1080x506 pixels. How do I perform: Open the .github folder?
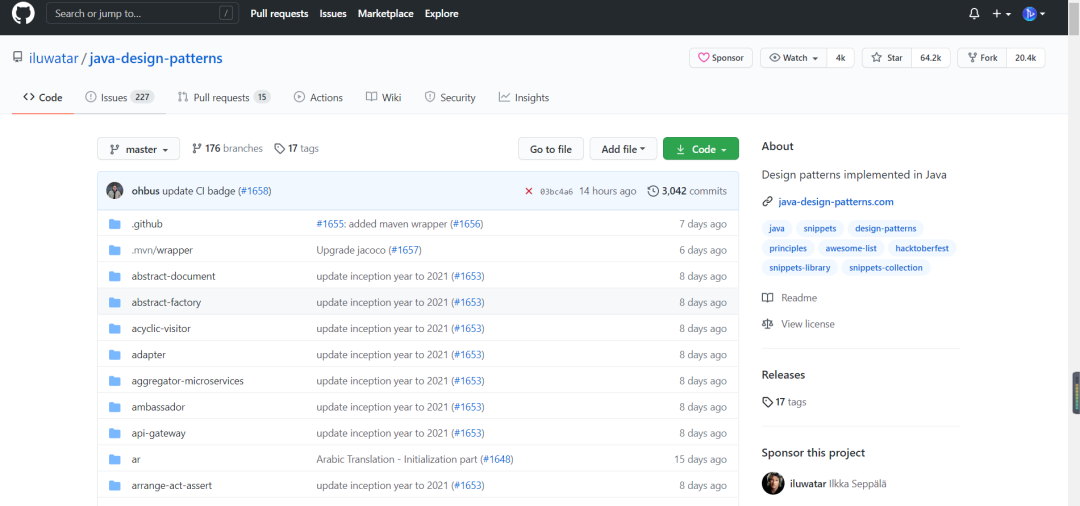point(147,224)
